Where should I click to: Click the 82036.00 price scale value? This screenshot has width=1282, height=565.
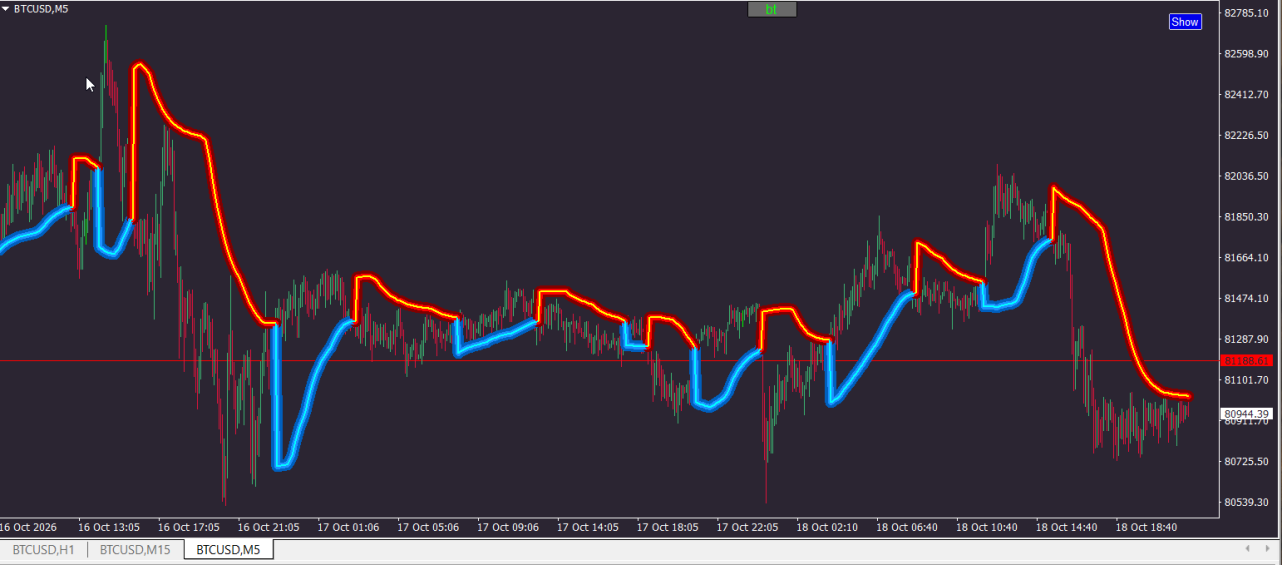(1247, 177)
